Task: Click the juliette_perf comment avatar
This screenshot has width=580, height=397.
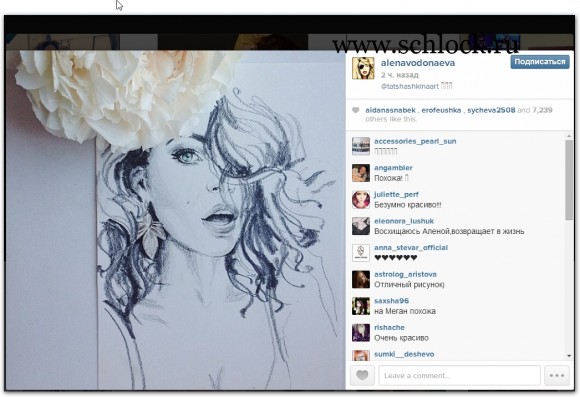Action: [x=361, y=199]
